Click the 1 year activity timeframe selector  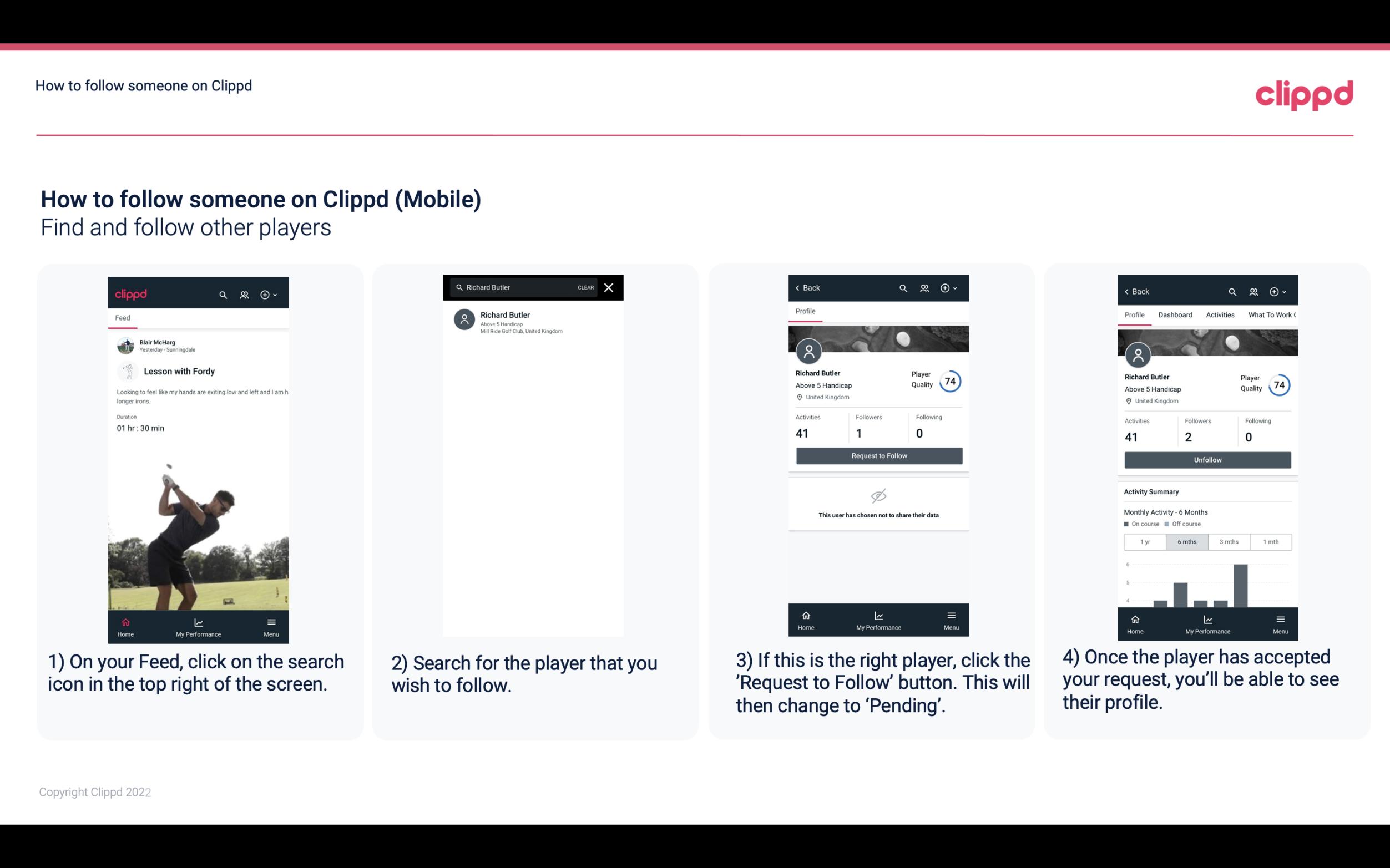(x=1145, y=542)
